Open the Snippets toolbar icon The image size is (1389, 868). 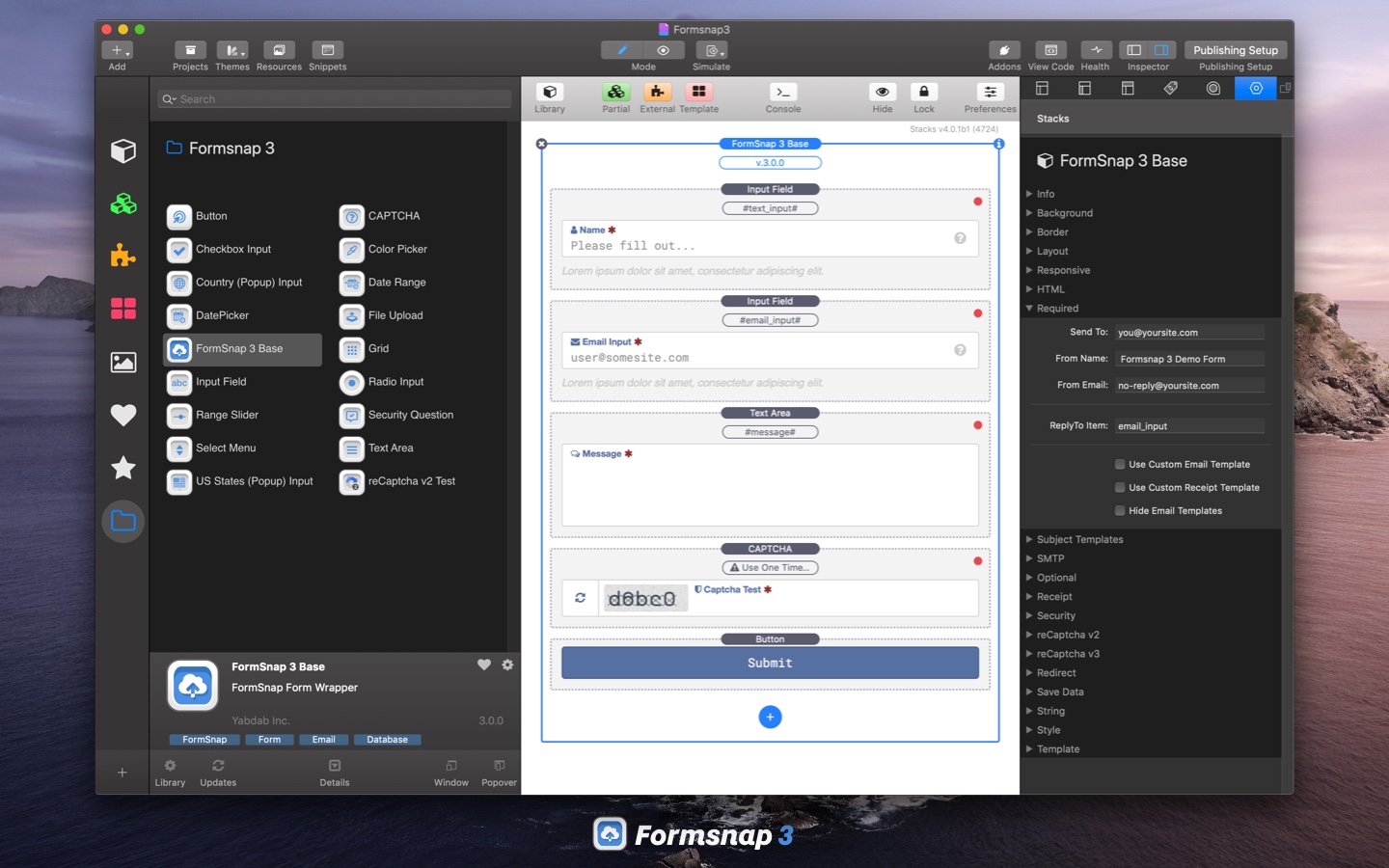[x=327, y=50]
